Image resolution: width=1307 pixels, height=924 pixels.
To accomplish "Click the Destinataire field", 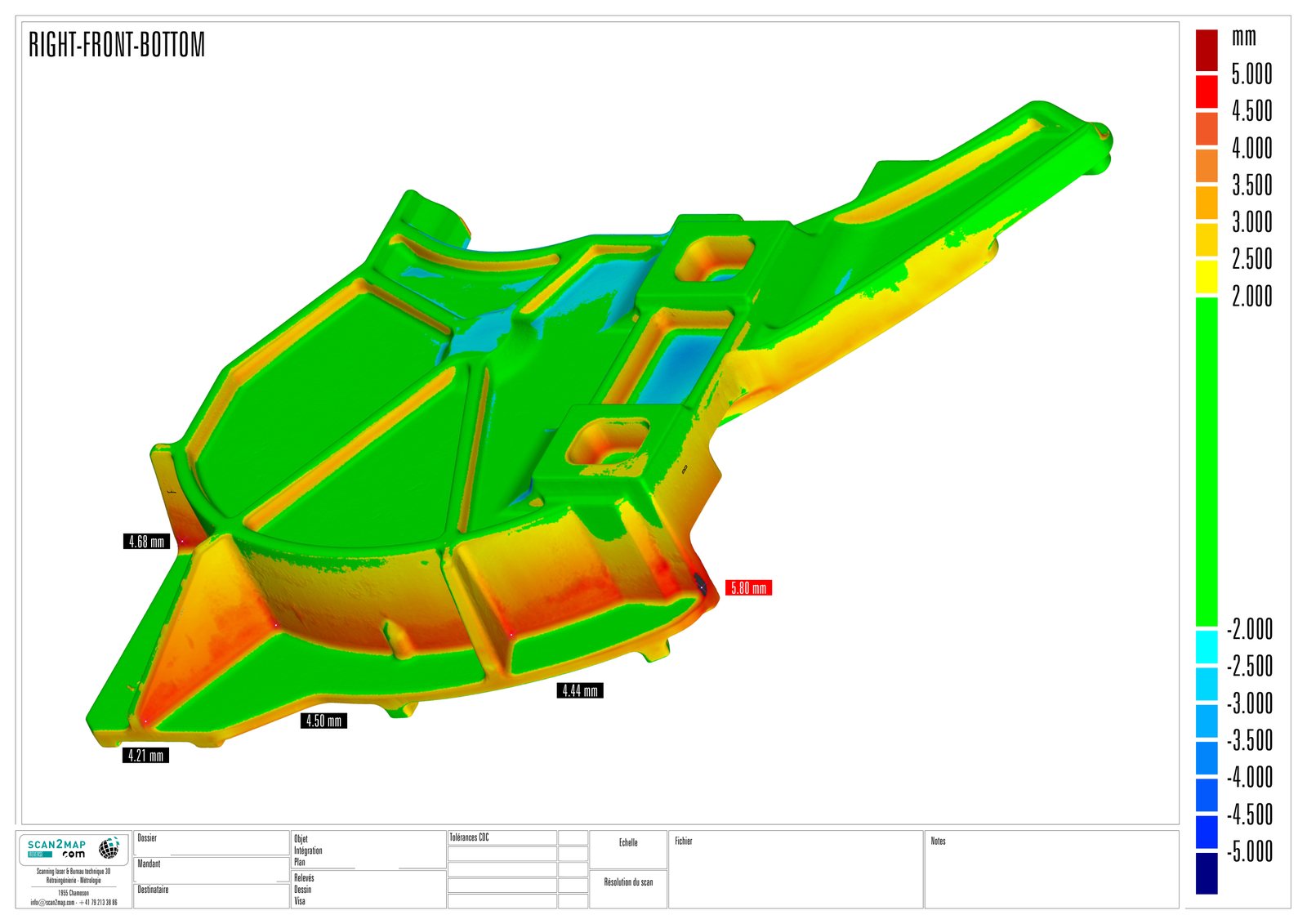I will (x=211, y=895).
